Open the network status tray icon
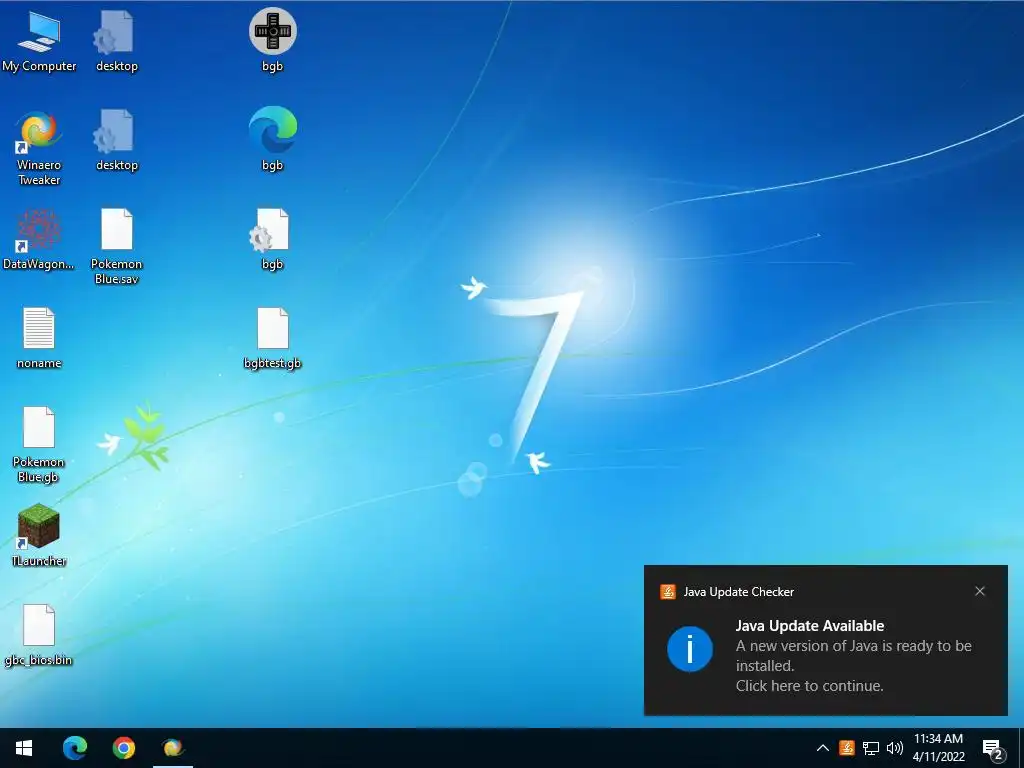 pyautogui.click(x=871, y=748)
